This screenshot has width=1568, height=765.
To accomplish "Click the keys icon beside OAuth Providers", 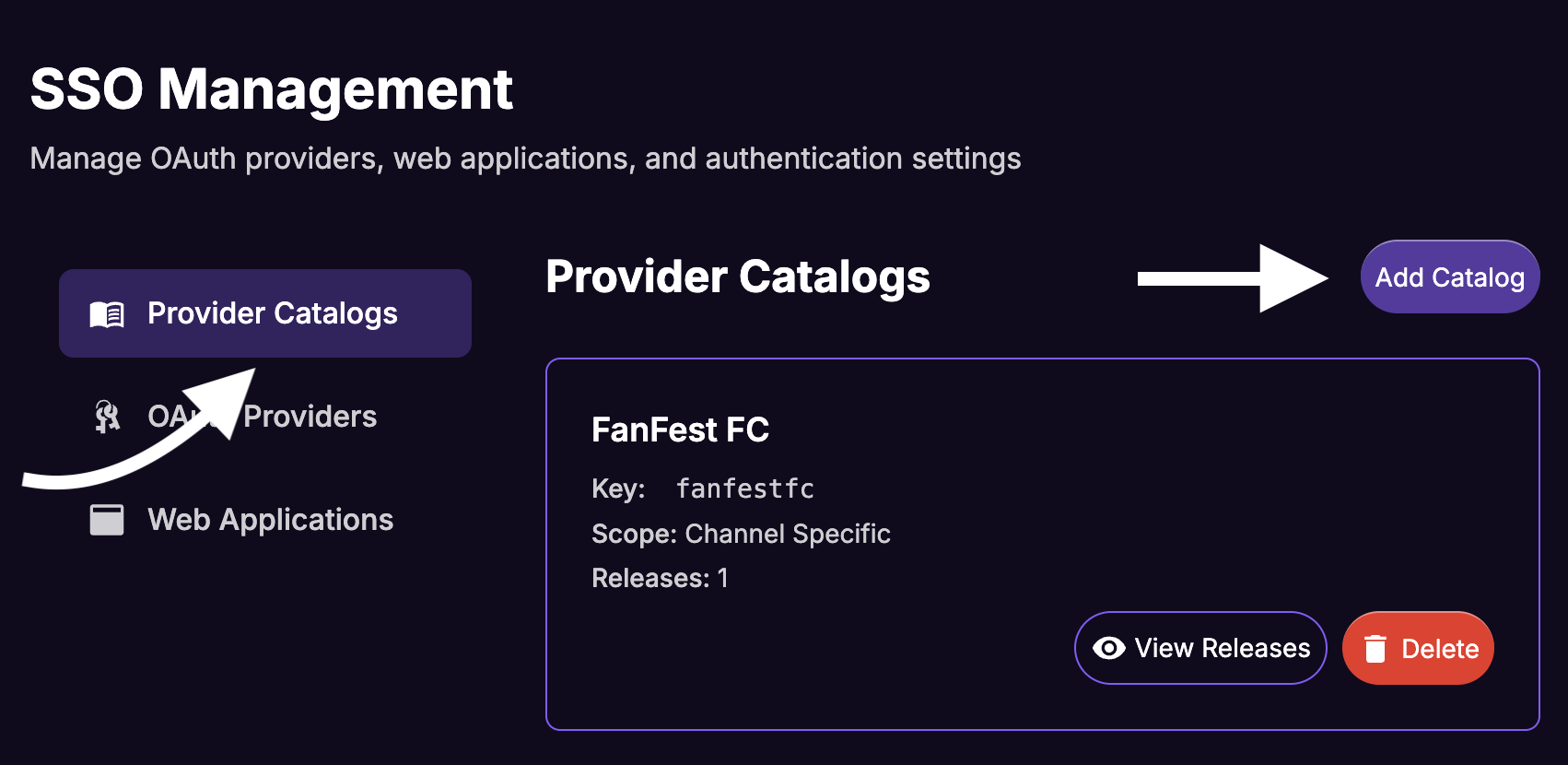I will point(107,417).
